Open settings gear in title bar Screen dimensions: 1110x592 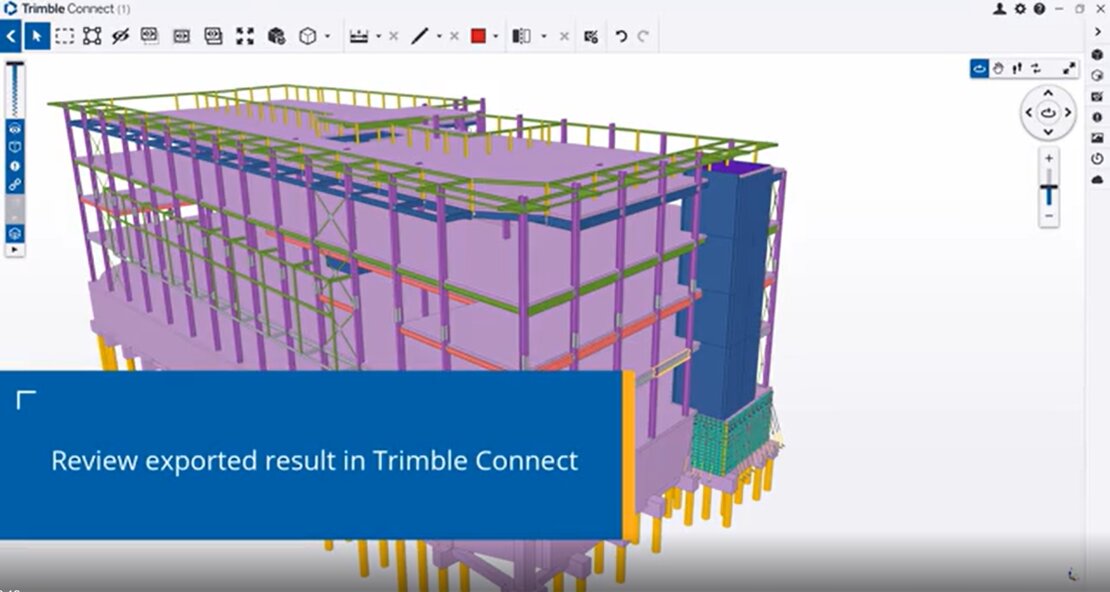[1020, 8]
